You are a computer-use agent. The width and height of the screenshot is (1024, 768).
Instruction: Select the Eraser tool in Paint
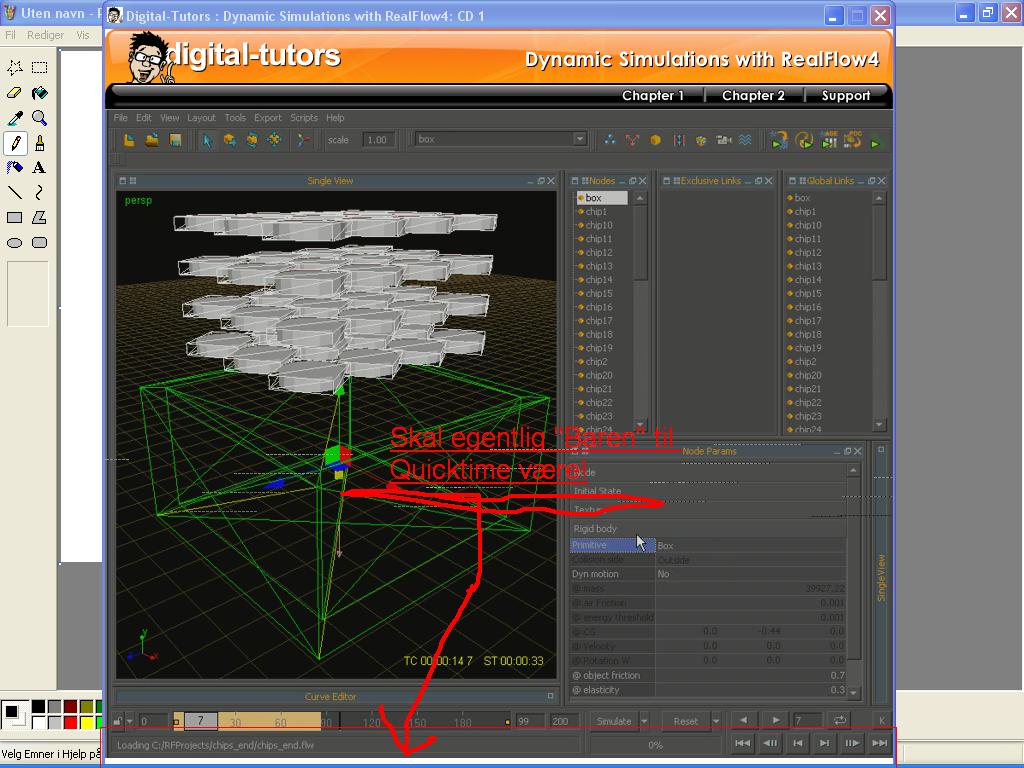click(14, 93)
